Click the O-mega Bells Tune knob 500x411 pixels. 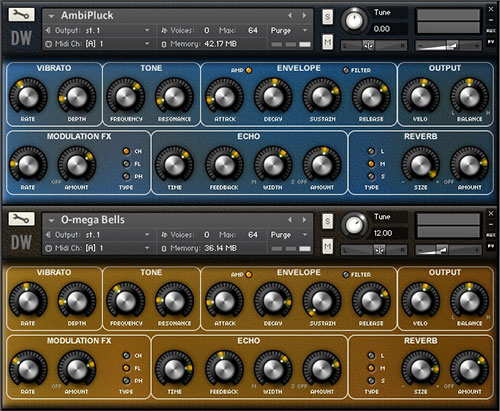(x=354, y=225)
